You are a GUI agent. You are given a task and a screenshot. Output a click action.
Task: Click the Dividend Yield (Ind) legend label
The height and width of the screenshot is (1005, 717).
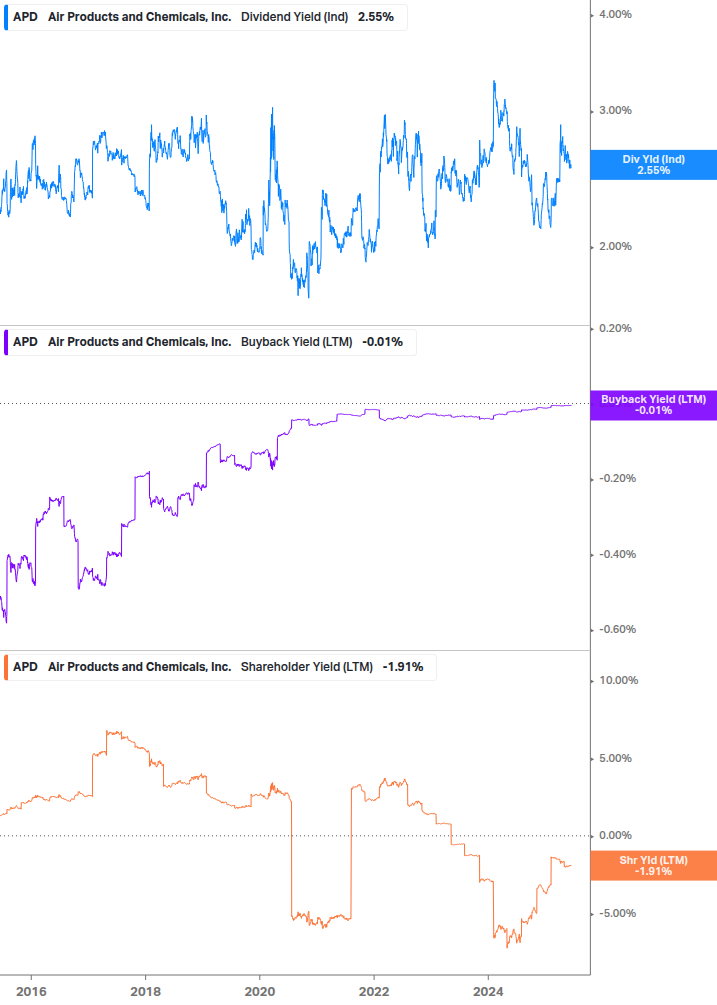[294, 17]
